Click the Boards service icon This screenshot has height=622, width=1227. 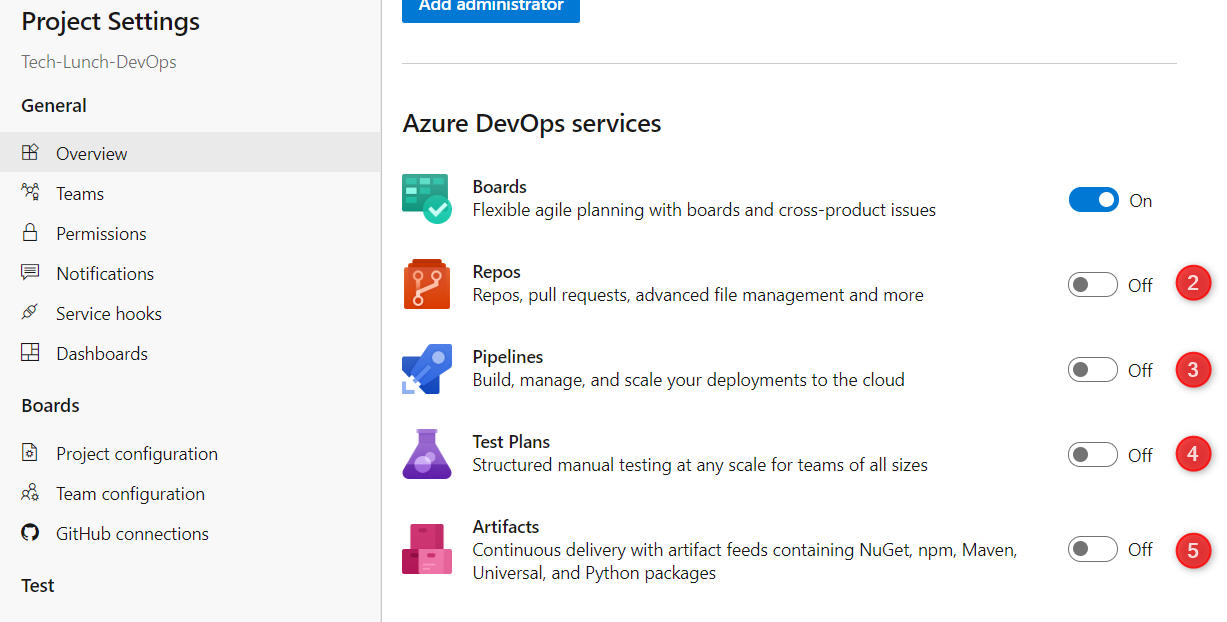pyautogui.click(x=427, y=198)
